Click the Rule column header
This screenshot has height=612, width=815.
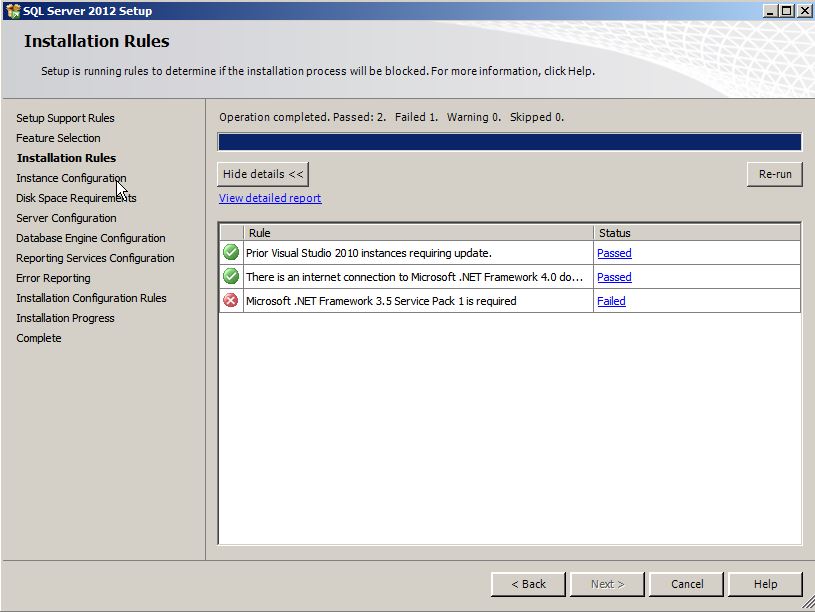[418, 233]
